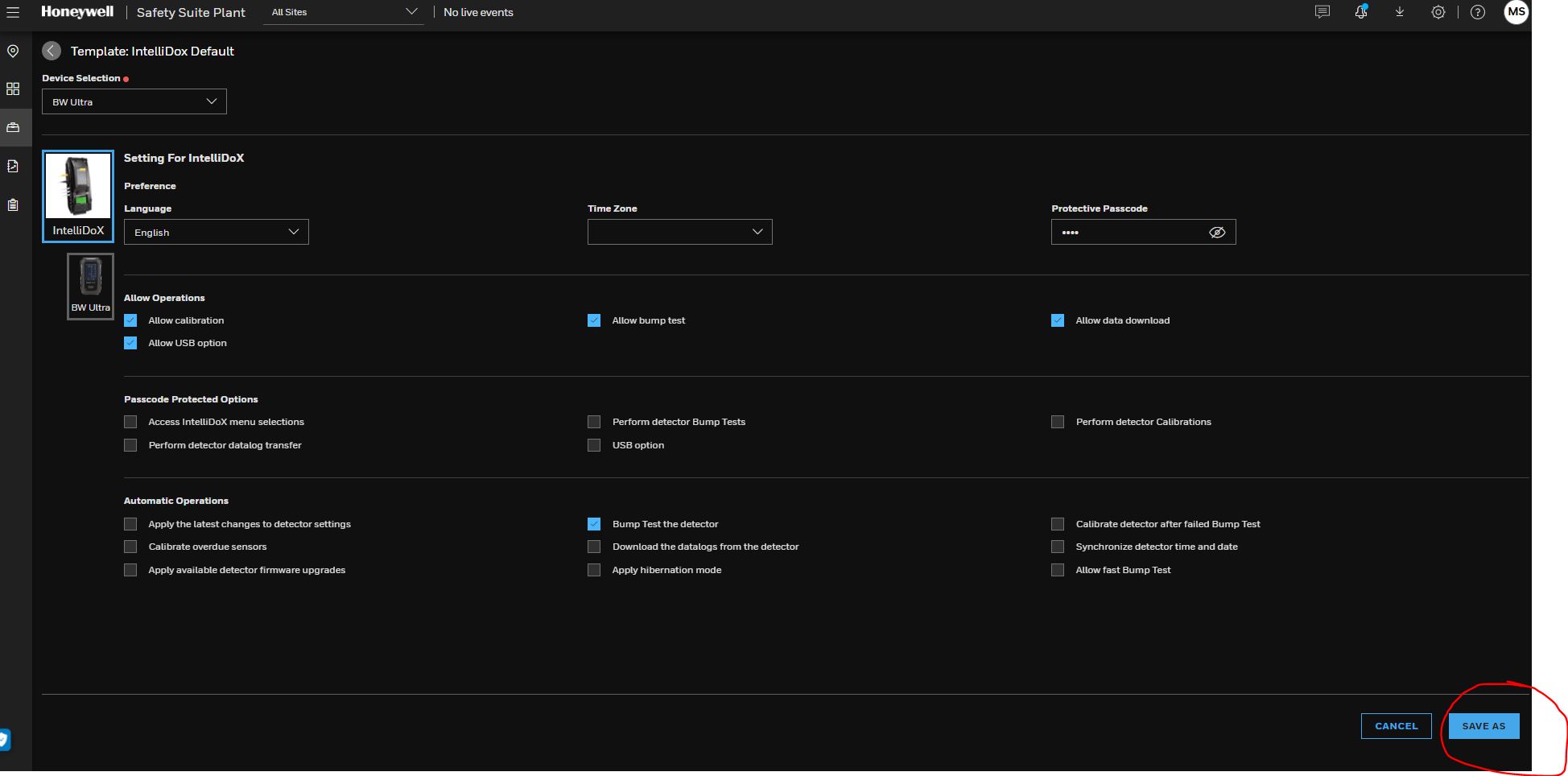Screen dimensions: 1568x776
Task: Enable Perform detector Bump Tests passcode protection
Action: pos(594,421)
